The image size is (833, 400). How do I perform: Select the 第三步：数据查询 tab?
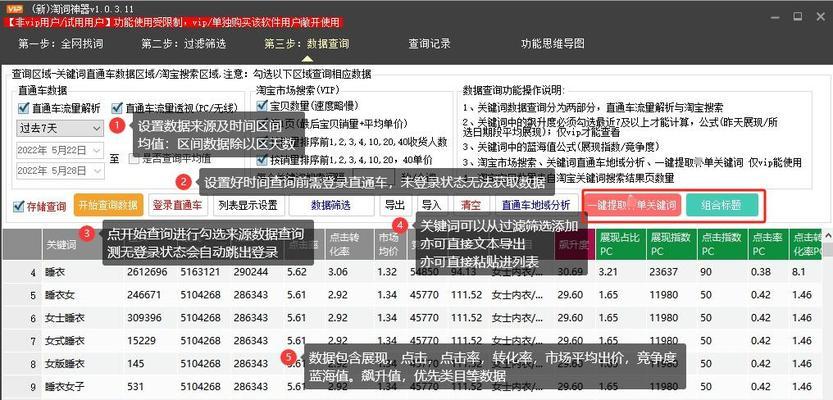click(307, 44)
